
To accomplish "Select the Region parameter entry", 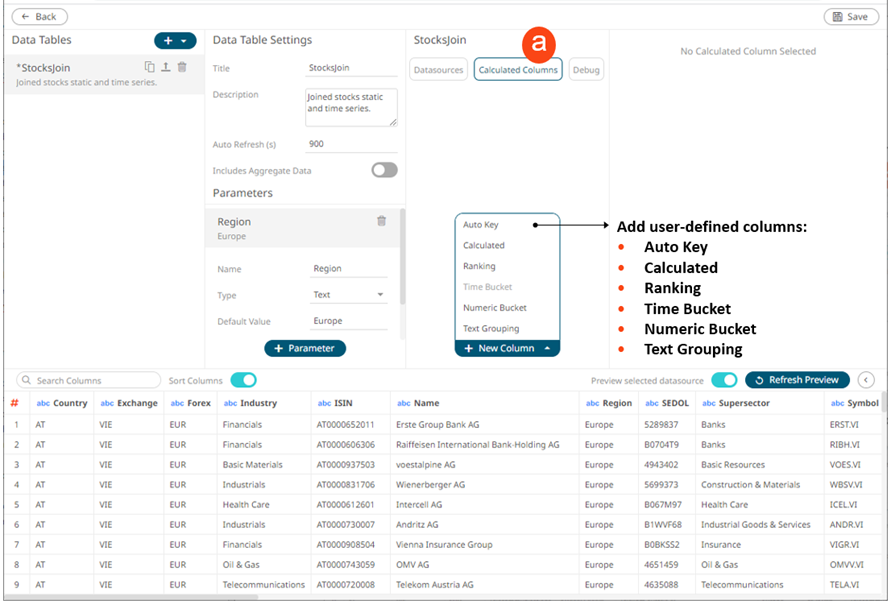I will pyautogui.click(x=303, y=228).
